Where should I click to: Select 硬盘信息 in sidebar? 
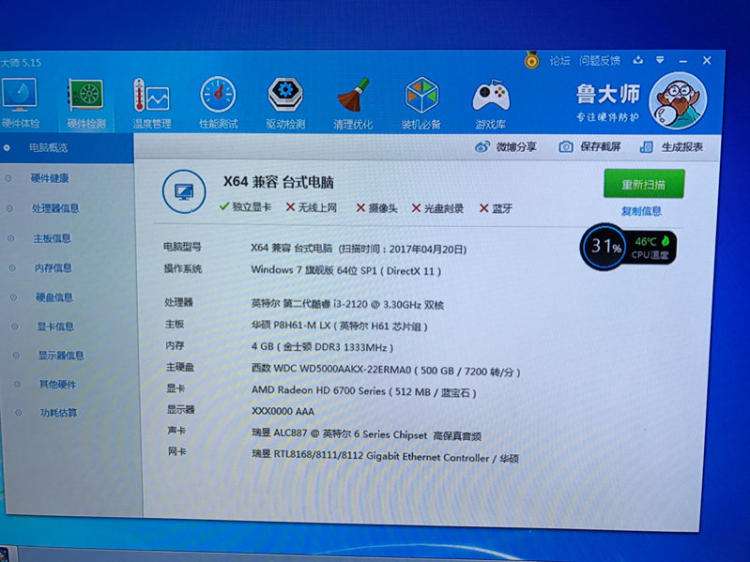pyautogui.click(x=54, y=298)
